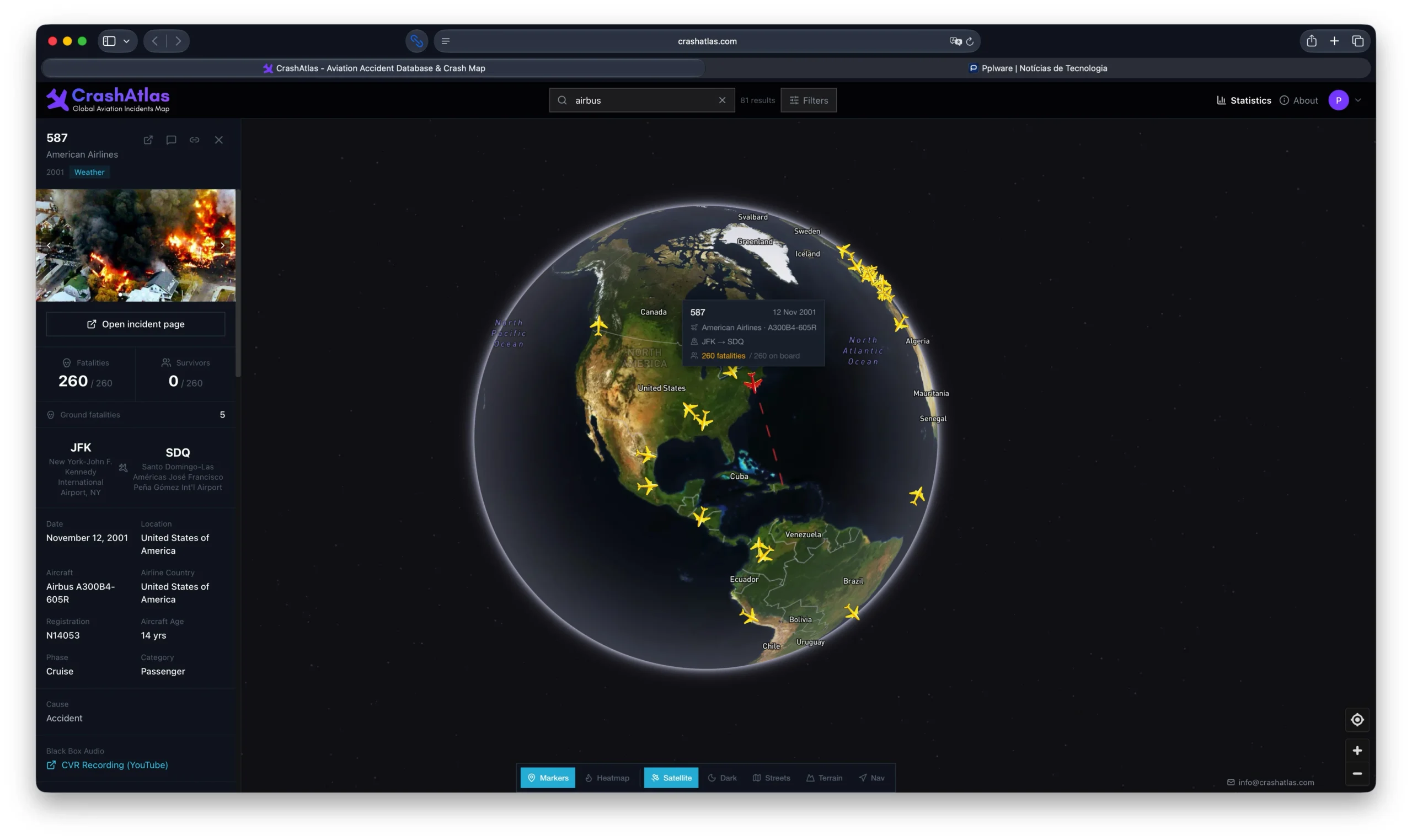Open the About page

[x=1298, y=100]
